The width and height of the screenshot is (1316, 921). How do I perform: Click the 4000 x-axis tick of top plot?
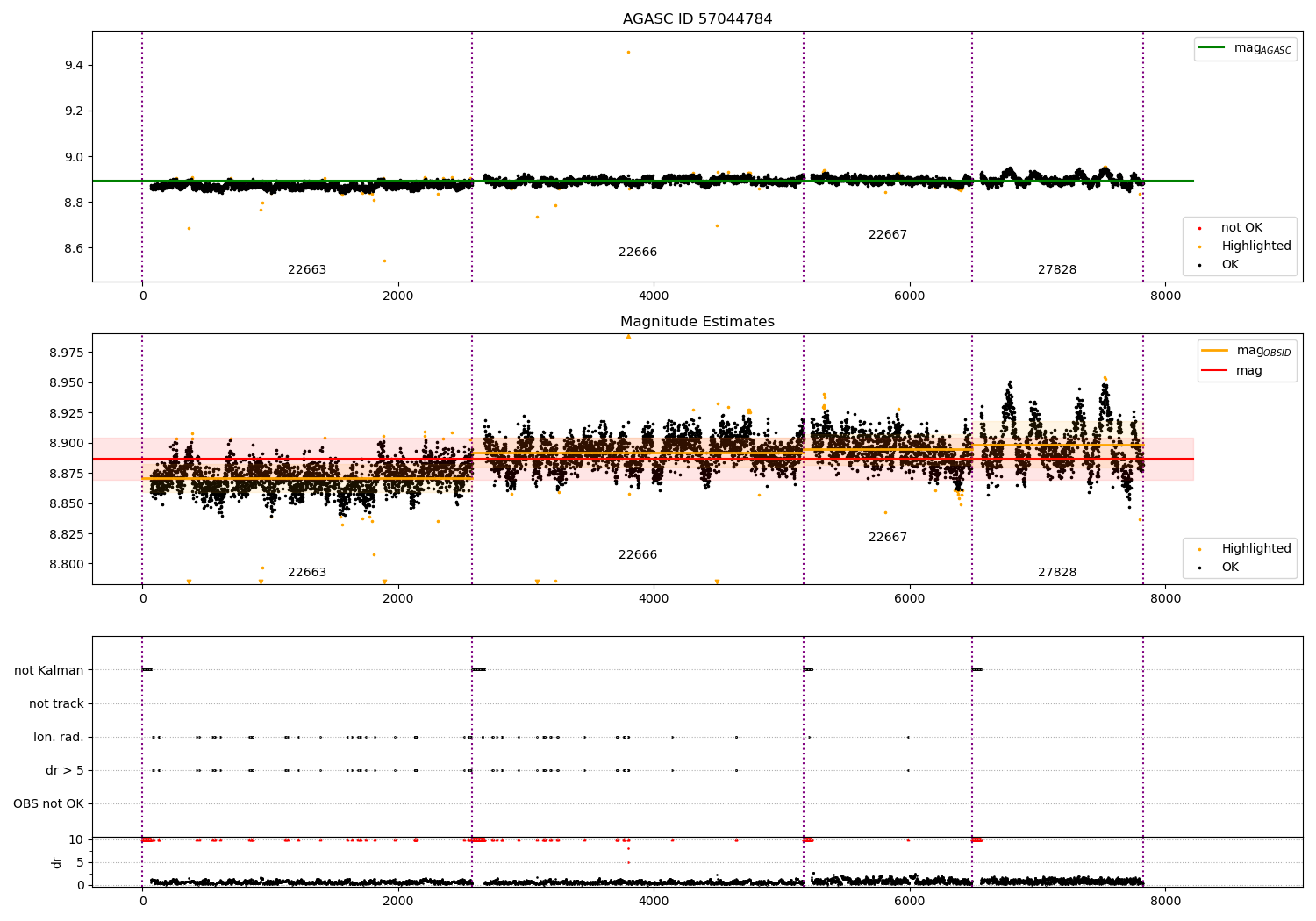[x=654, y=296]
